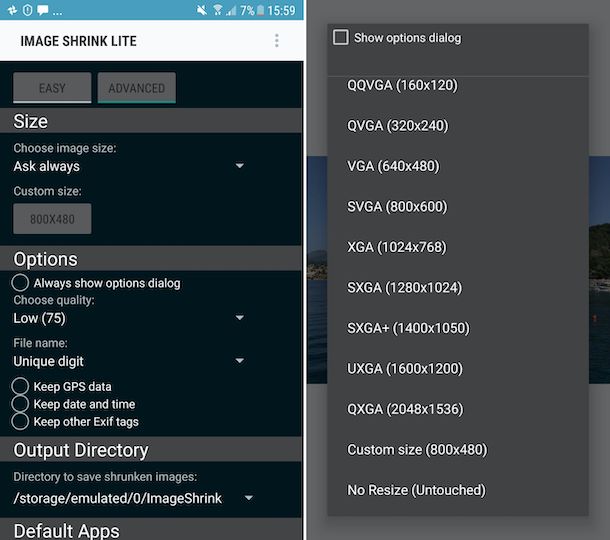The width and height of the screenshot is (610, 540).
Task: Click the 15:59 clock in status bar
Action: pos(281,10)
